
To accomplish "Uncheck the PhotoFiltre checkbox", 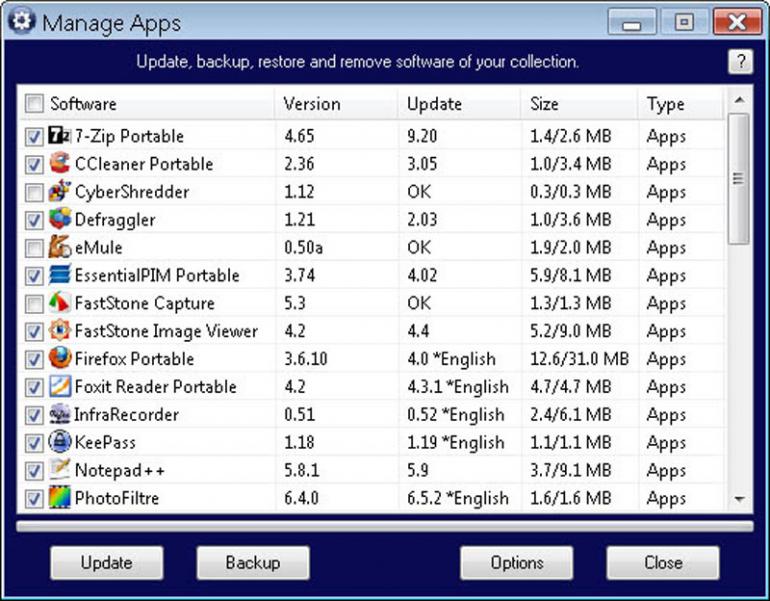I will click(x=34, y=499).
